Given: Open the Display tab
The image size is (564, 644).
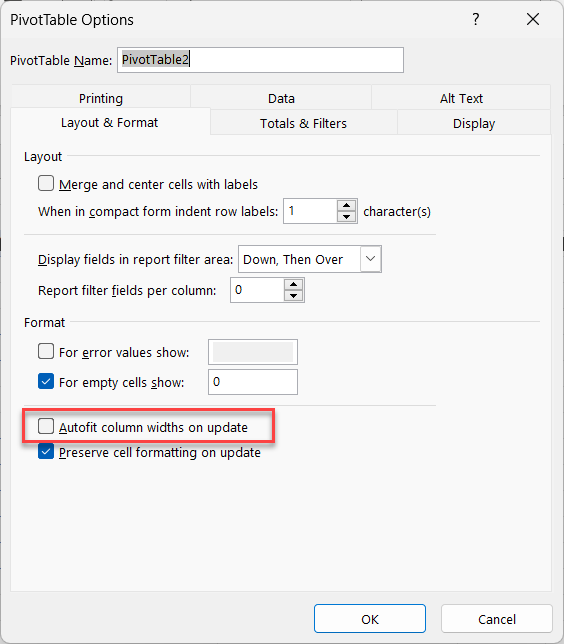Looking at the screenshot, I should click(x=474, y=123).
